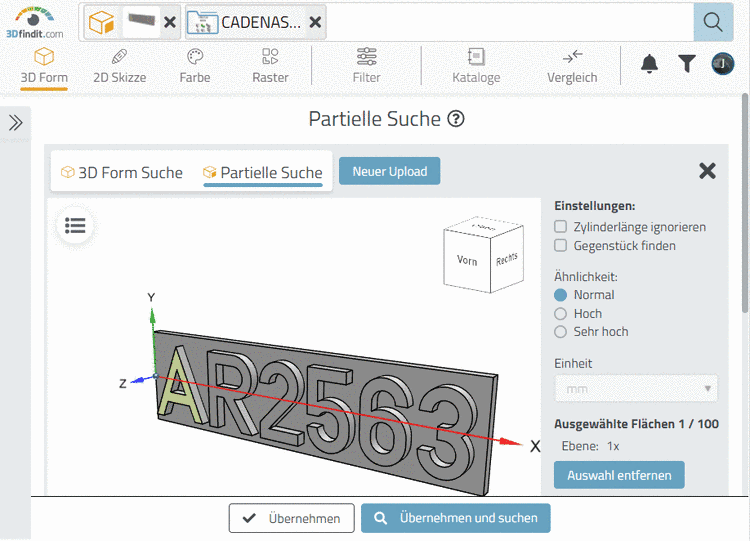Click the Vorn face of view cube
This screenshot has width=750, height=541.
coord(467,260)
